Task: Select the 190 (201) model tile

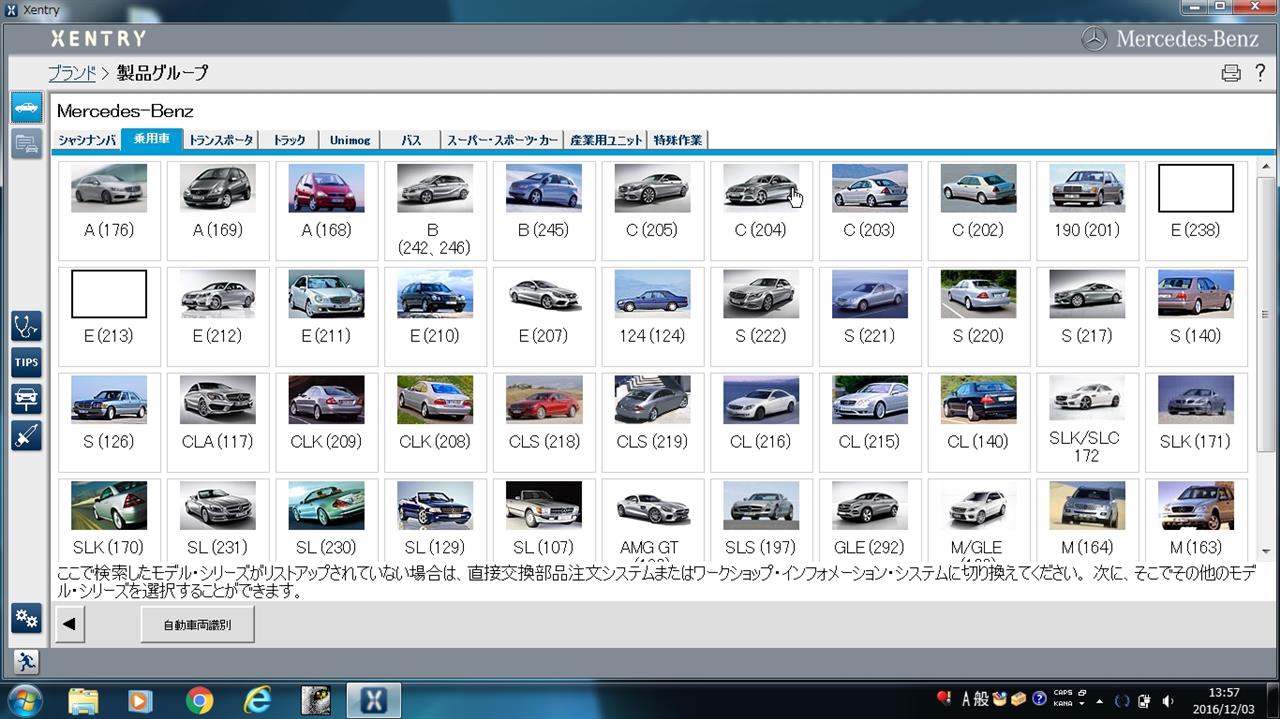Action: coord(1087,210)
